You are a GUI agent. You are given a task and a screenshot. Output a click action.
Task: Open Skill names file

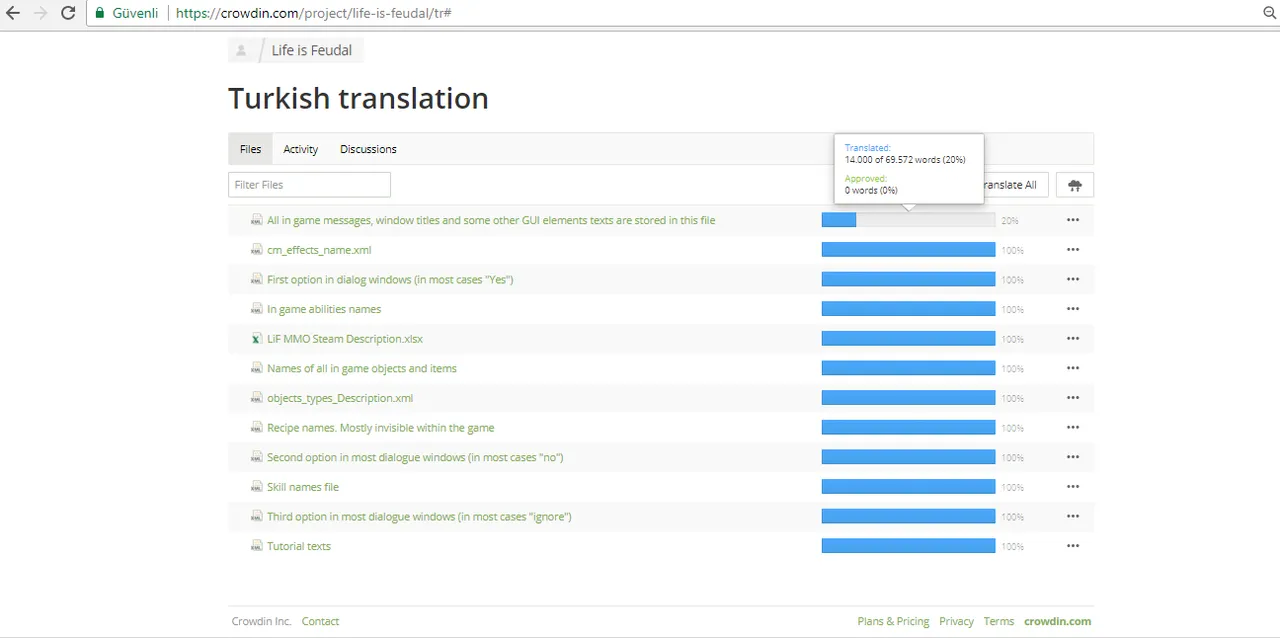coord(303,487)
